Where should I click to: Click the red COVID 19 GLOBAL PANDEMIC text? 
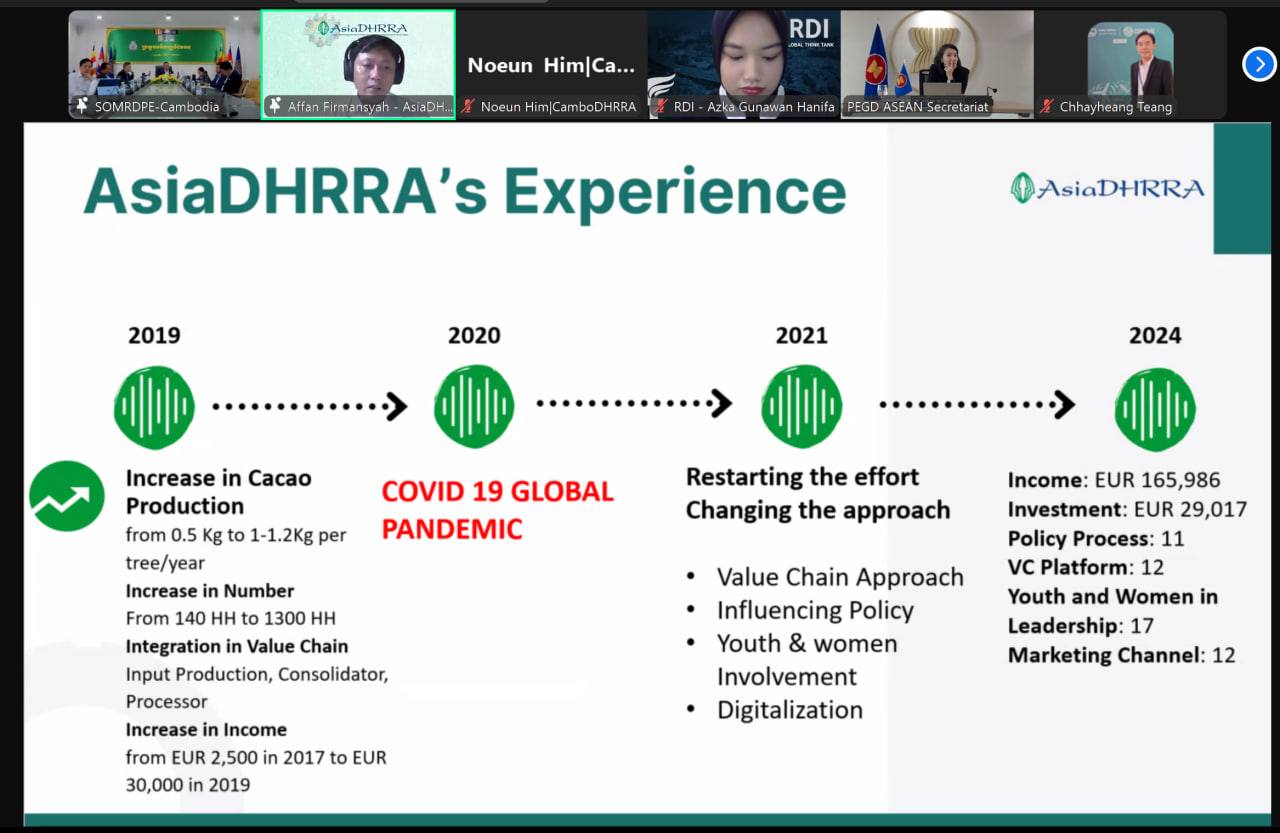(498, 510)
